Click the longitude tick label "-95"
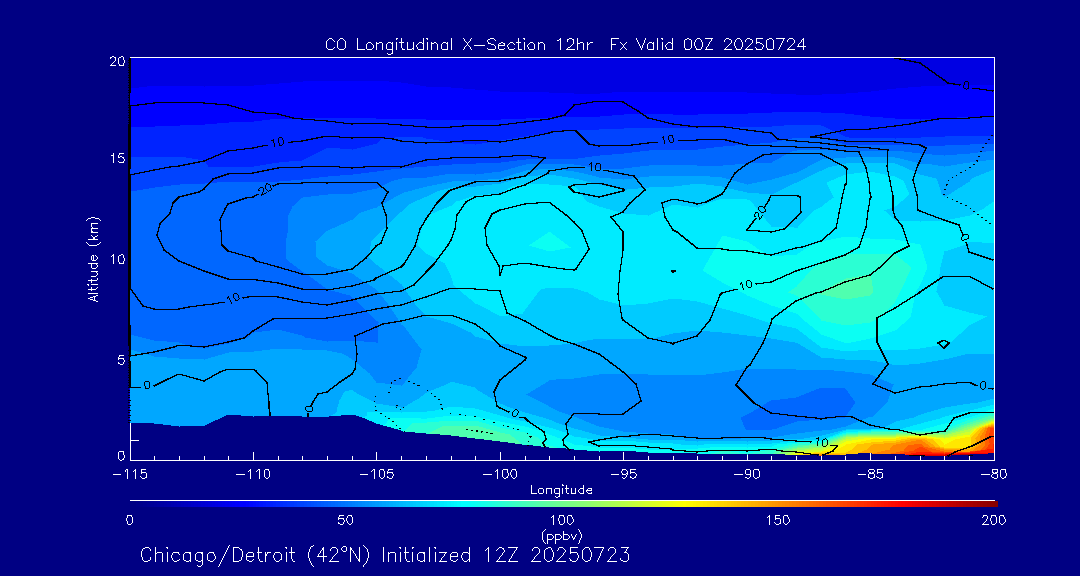 623,475
